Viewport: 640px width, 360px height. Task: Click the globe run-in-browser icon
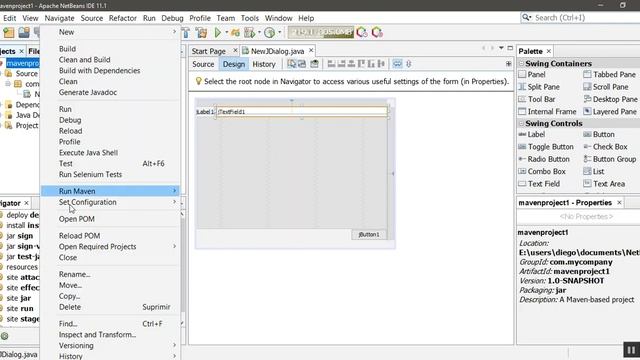pos(269,32)
